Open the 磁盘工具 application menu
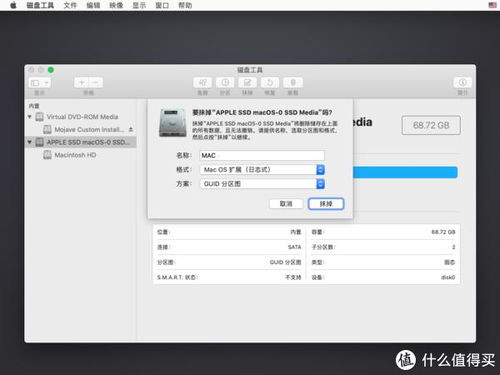This screenshot has width=500, height=375. tap(40, 5)
